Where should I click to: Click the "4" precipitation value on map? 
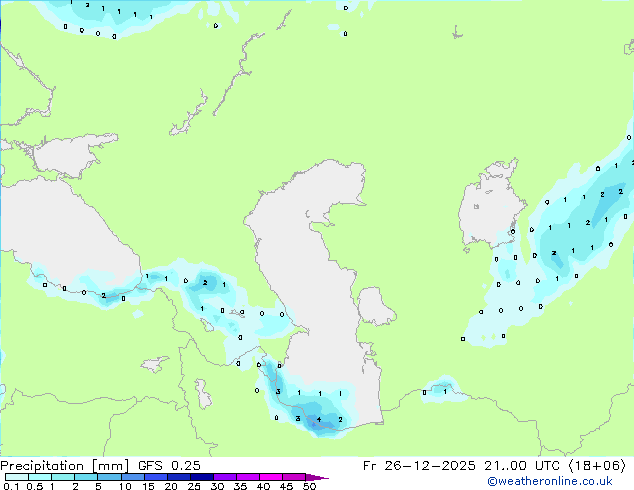pos(319,420)
